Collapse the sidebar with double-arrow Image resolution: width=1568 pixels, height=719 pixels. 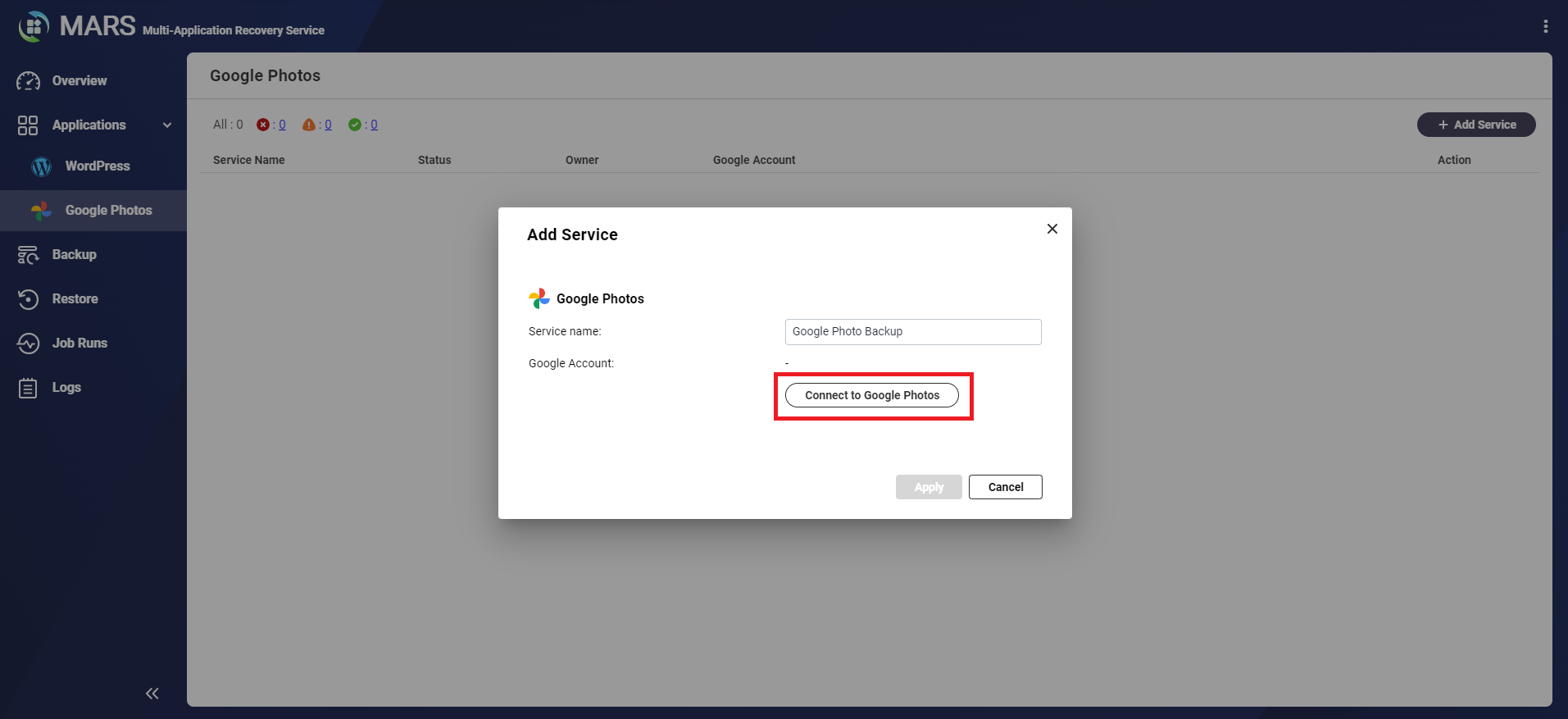152,694
